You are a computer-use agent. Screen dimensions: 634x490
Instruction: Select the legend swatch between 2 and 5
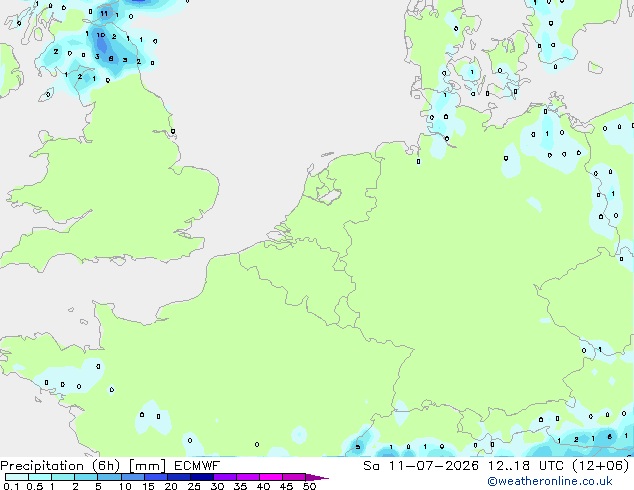click(x=86, y=477)
